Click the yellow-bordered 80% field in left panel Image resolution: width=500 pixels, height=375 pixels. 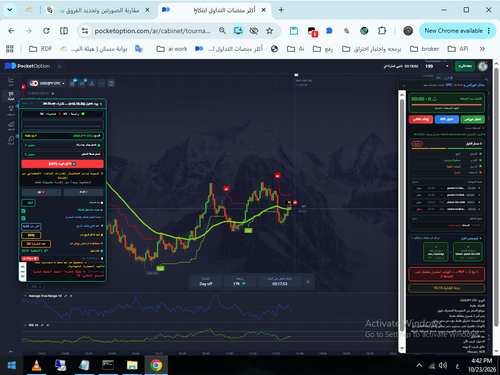(x=31, y=235)
